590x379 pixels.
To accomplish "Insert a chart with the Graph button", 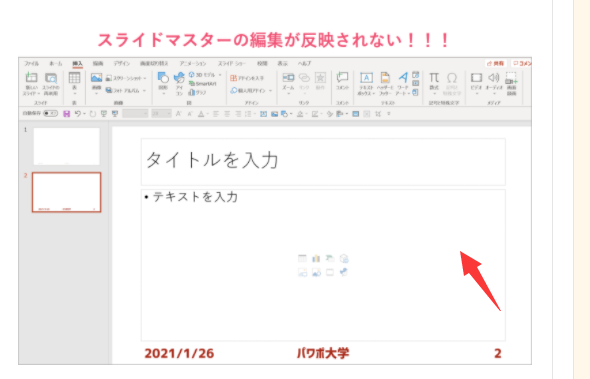I will (198, 92).
